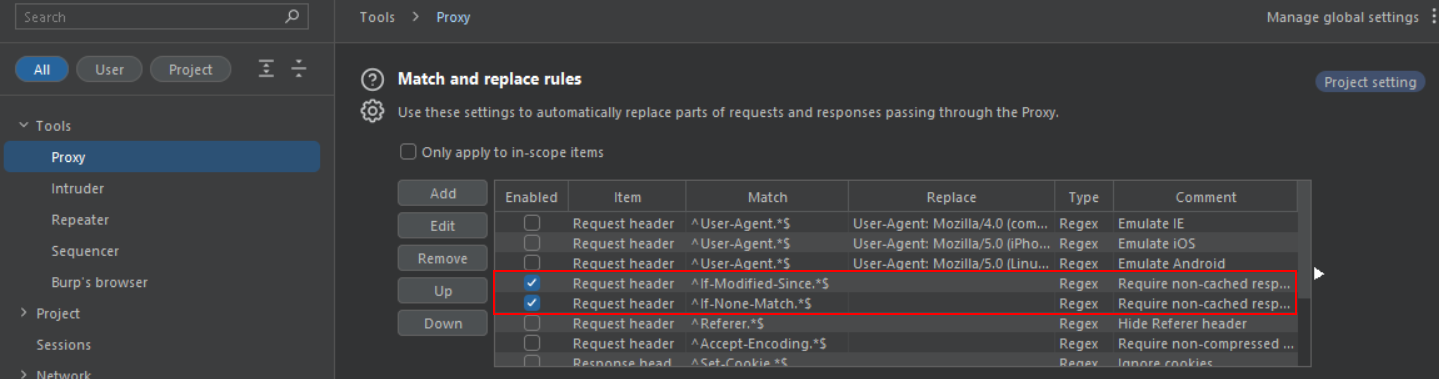
Task: Click the gear icon beside the rules description
Action: (372, 111)
